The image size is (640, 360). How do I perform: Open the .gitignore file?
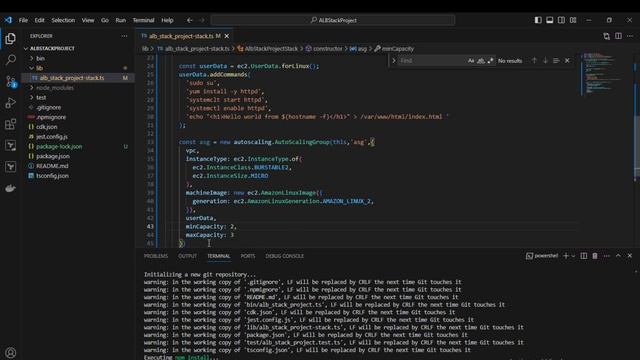coord(49,107)
